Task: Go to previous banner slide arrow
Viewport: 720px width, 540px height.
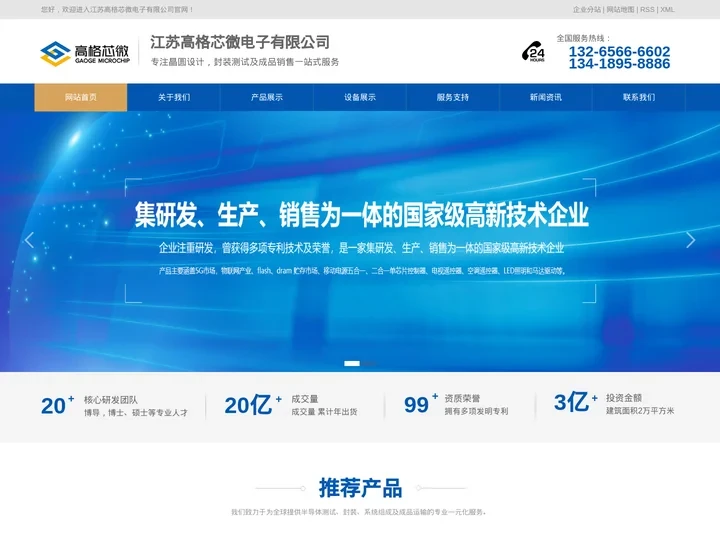Action: (29, 240)
